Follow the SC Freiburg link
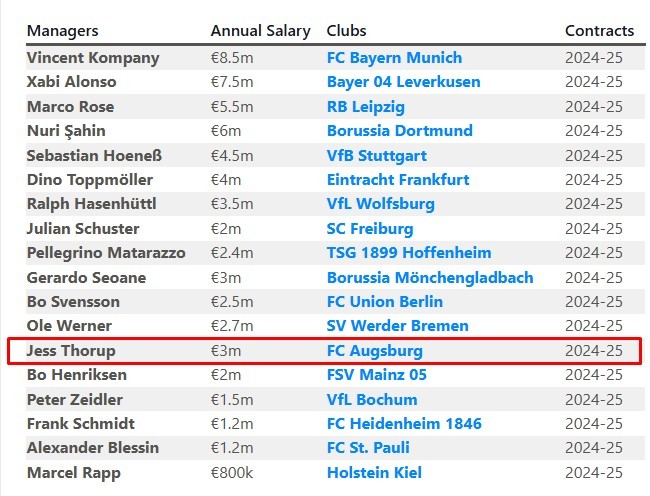This screenshot has width=650, height=496. [369, 229]
